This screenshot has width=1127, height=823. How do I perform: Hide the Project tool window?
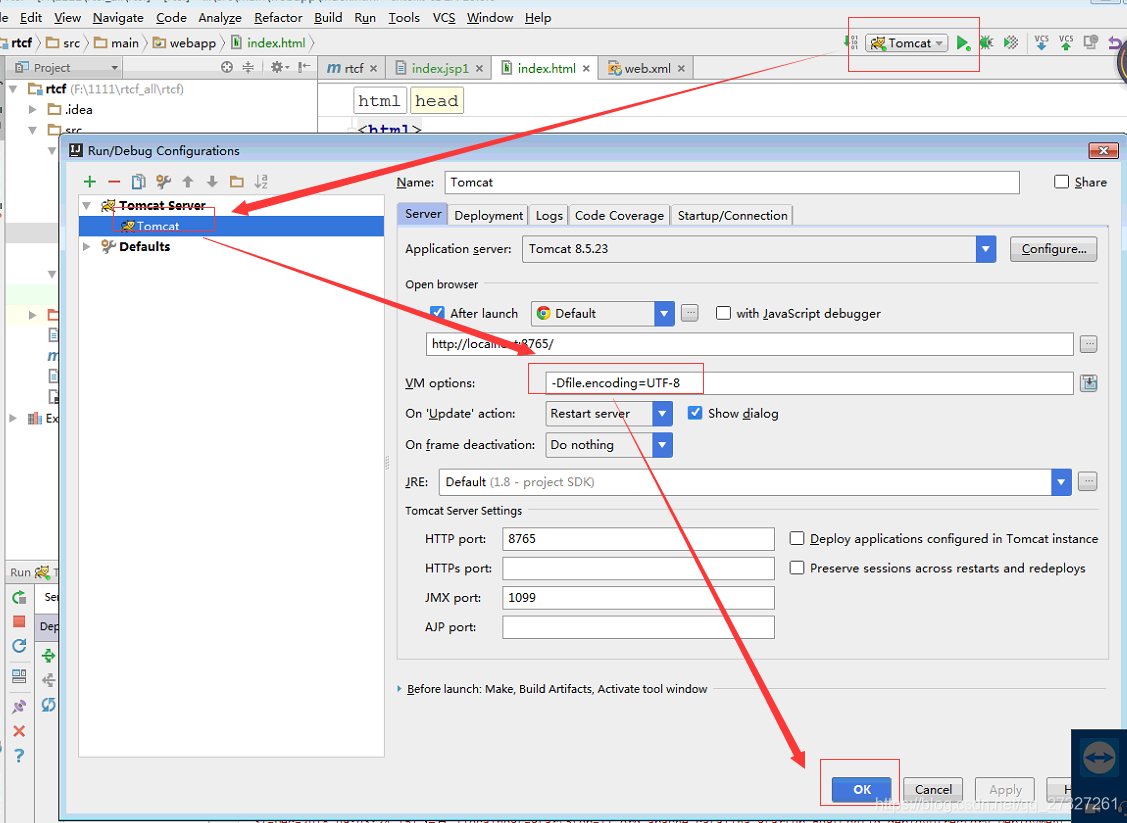305,67
